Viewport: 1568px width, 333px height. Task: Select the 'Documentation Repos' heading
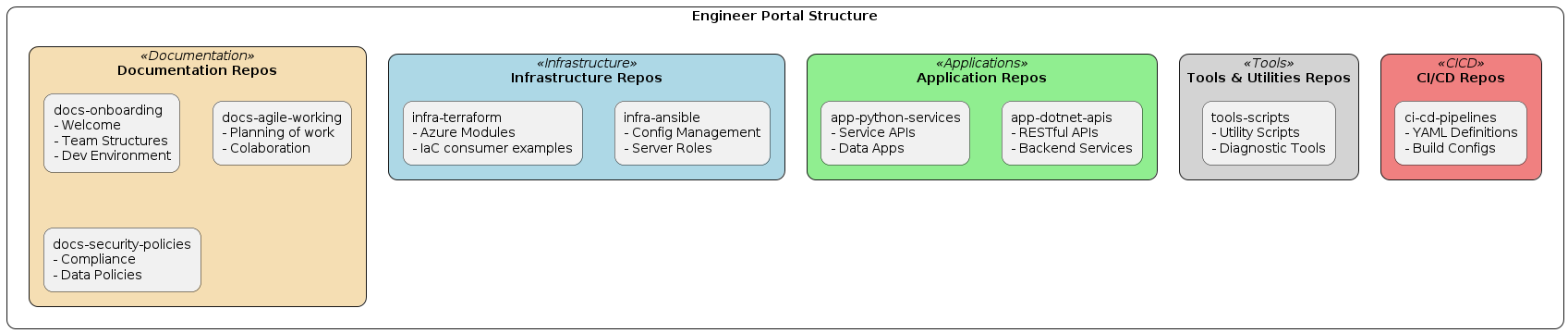pyautogui.click(x=197, y=70)
